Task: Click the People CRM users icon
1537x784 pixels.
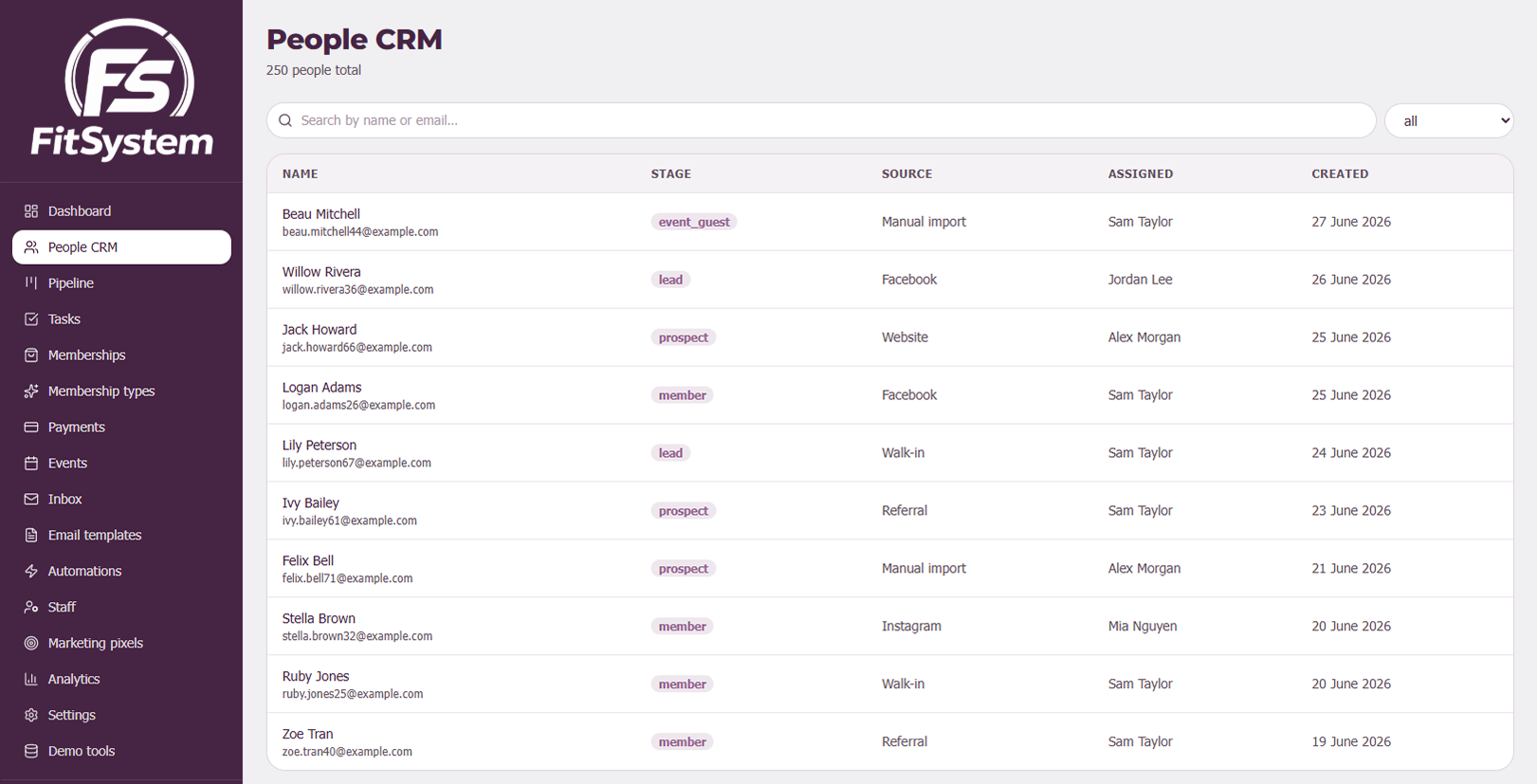Action: pyautogui.click(x=31, y=247)
